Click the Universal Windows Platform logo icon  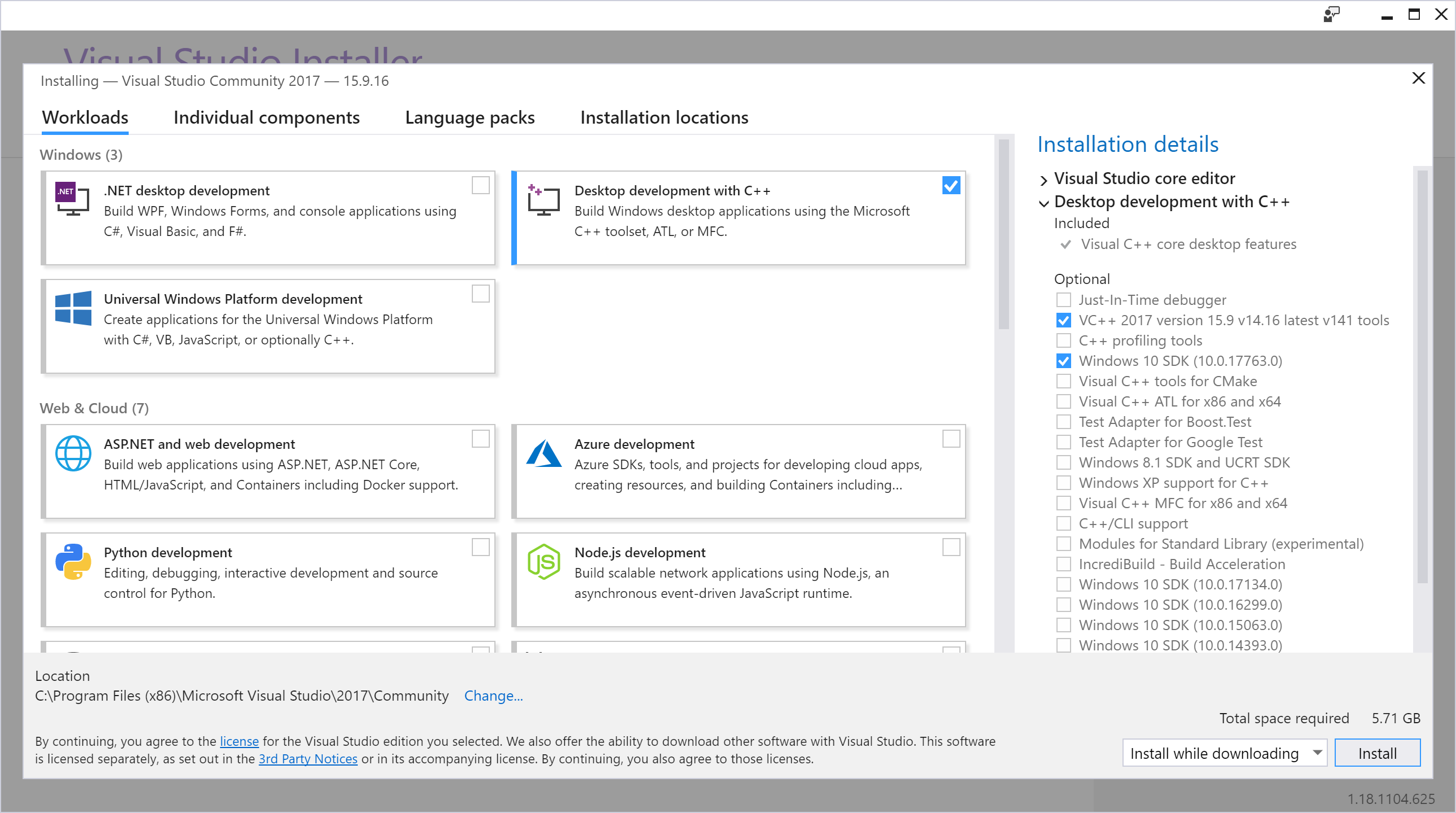click(x=73, y=308)
